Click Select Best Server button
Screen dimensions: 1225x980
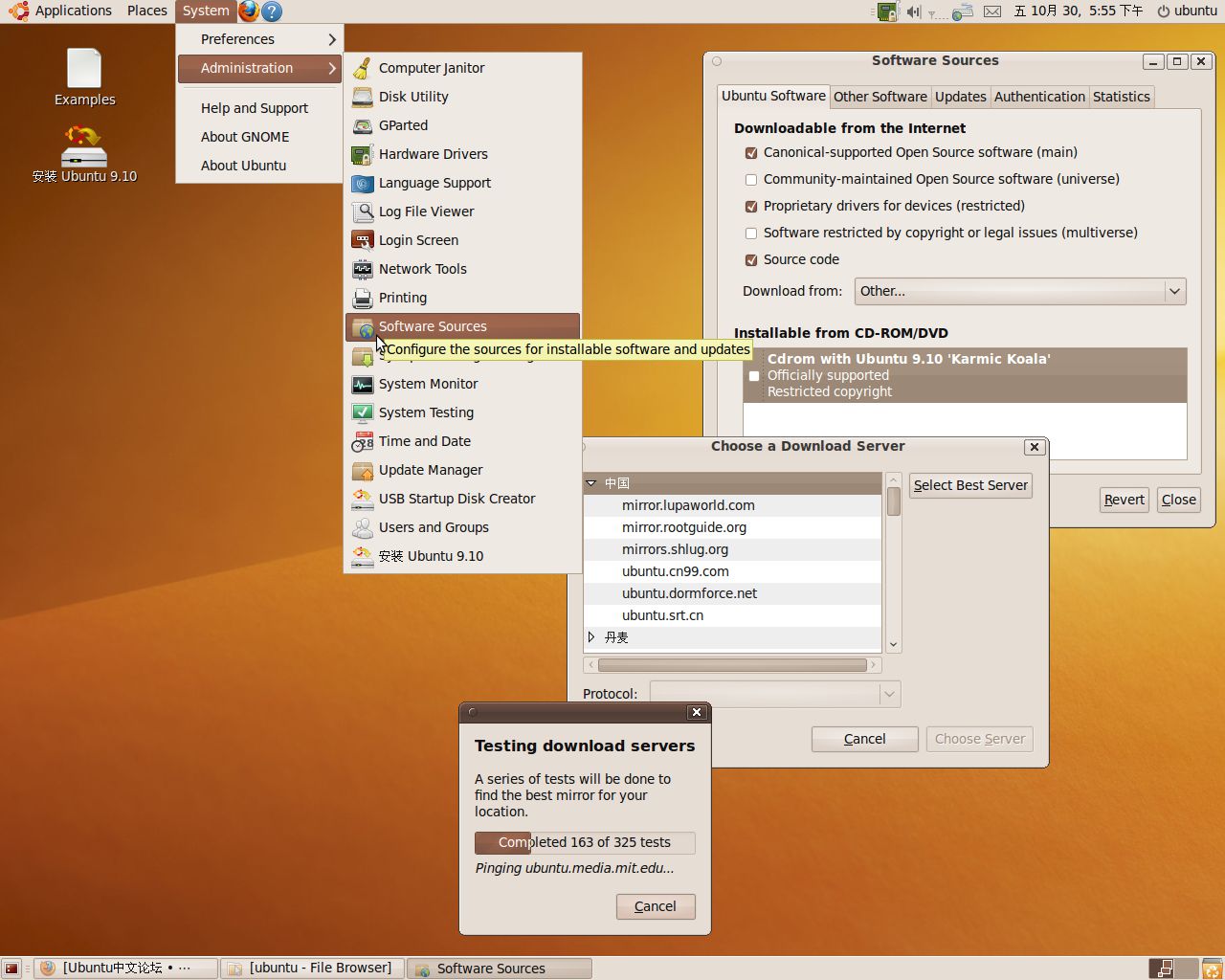(970, 485)
